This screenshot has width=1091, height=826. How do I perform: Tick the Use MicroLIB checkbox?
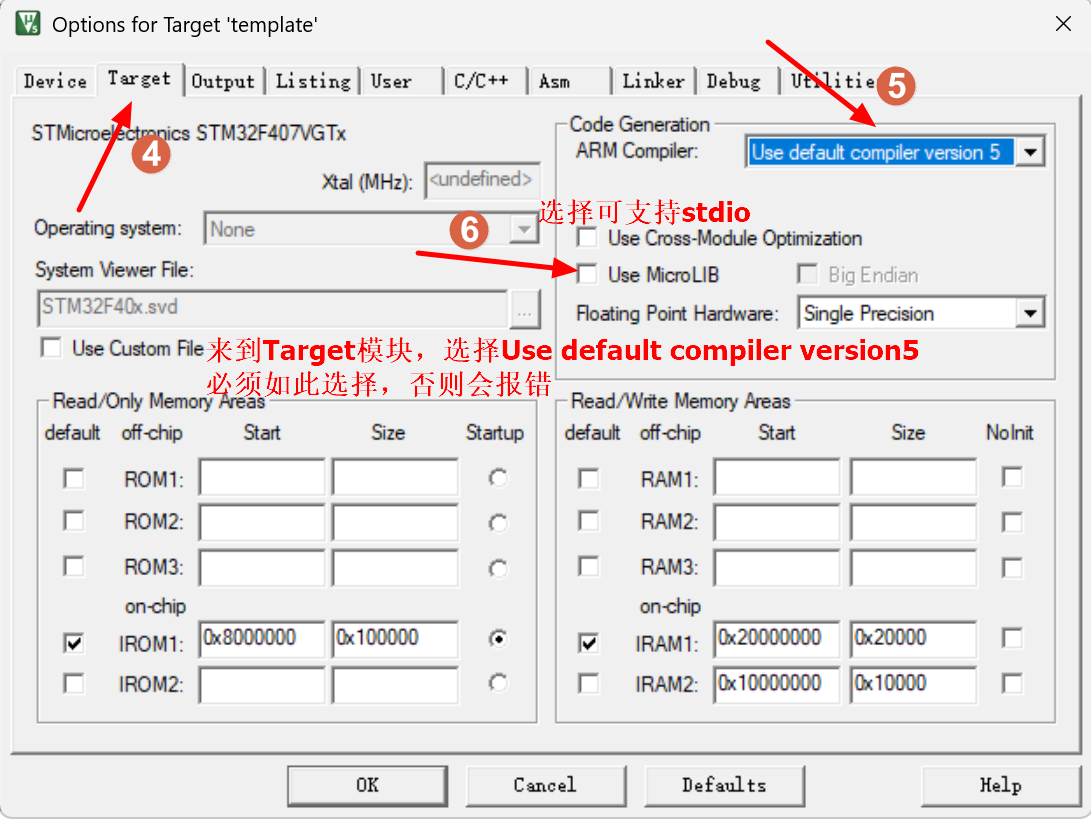[587, 274]
